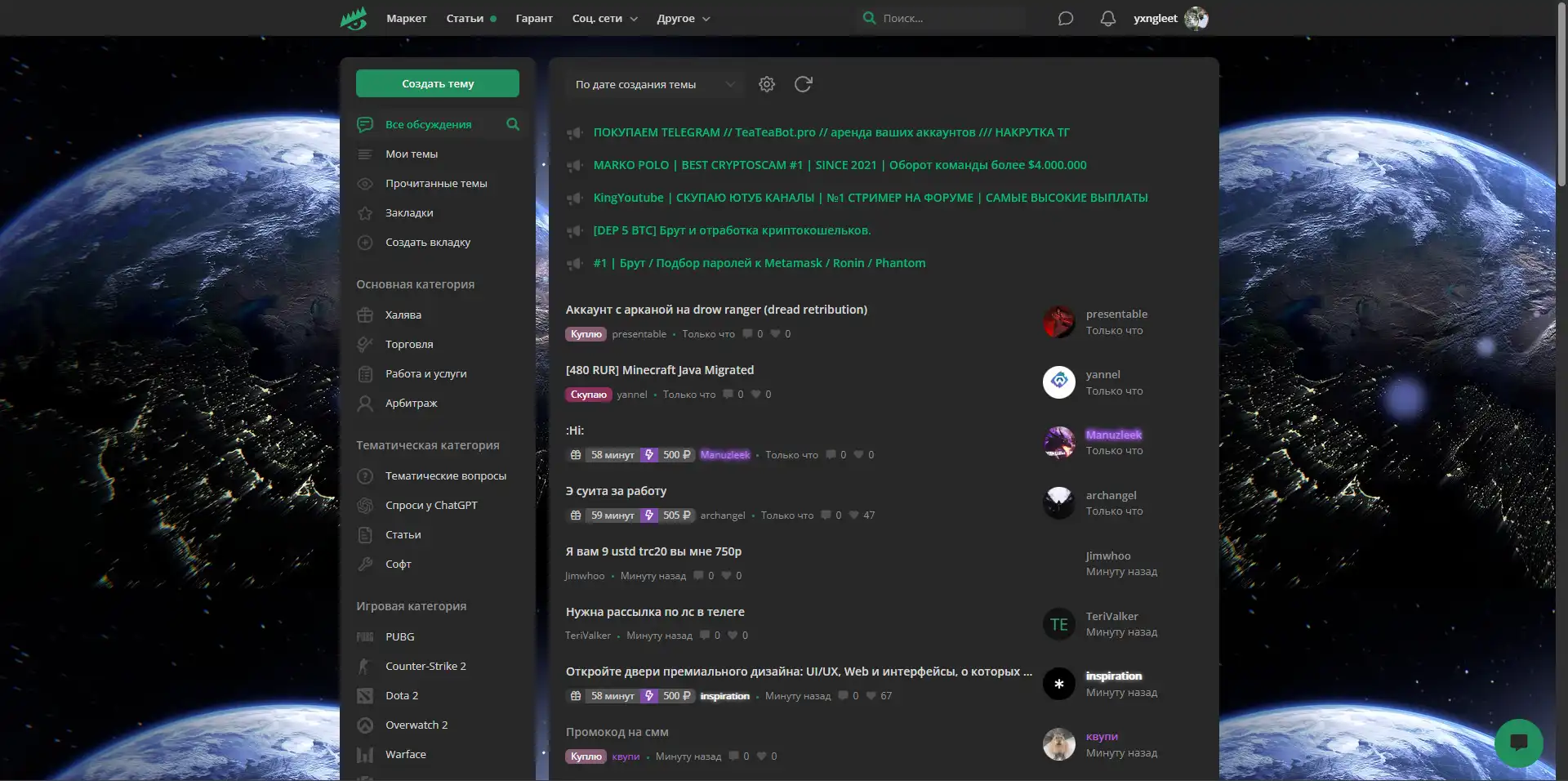1568x781 pixels.
Task: Click the yxngleet profile avatar
Action: pyautogui.click(x=1196, y=18)
